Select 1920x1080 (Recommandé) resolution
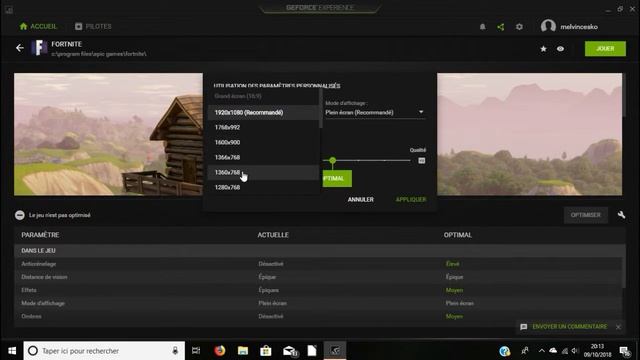This screenshot has height=360, width=640. [x=264, y=112]
